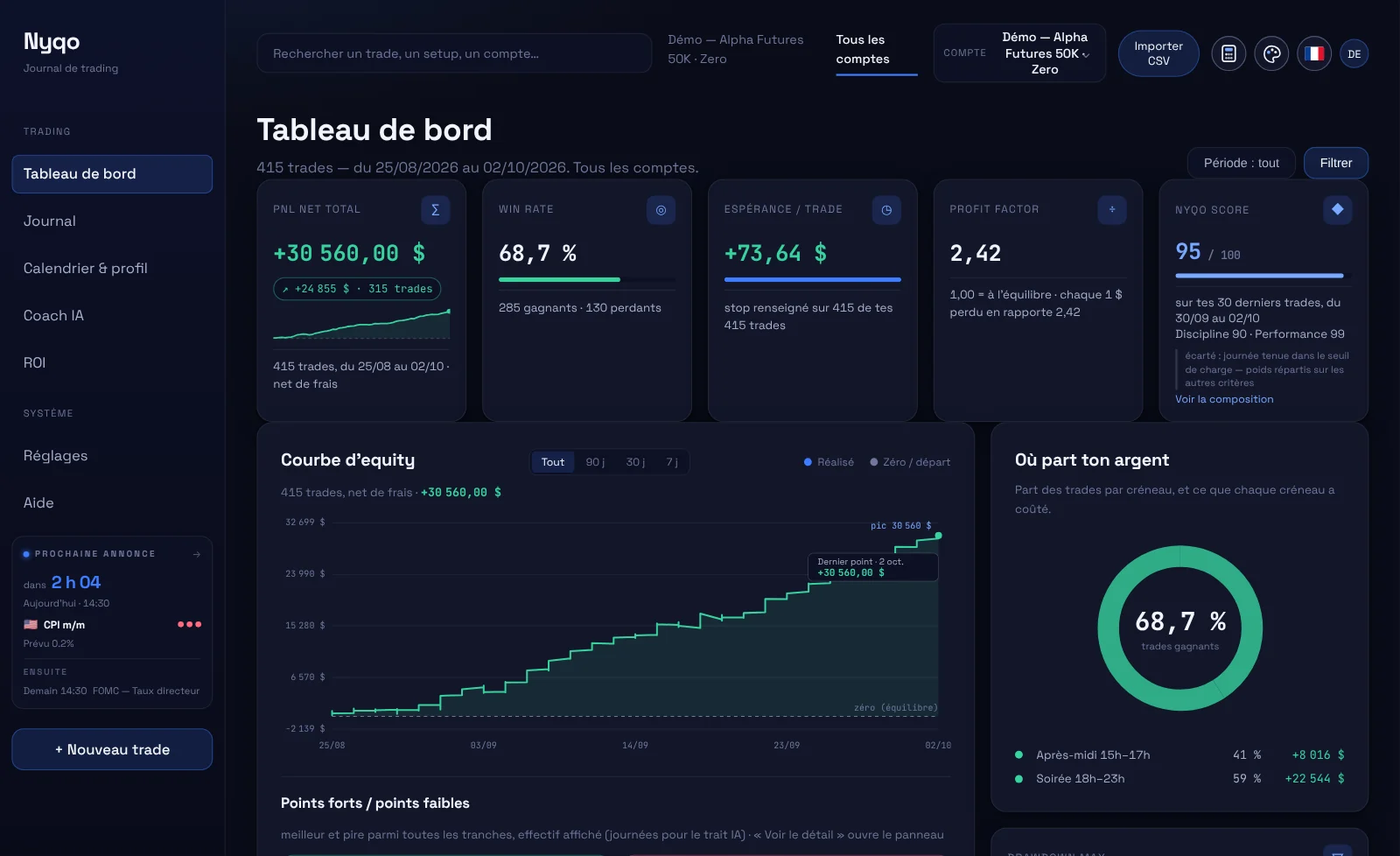Click the target icon on Win Rate card
Viewport: 1400px width, 856px height.
tap(661, 210)
